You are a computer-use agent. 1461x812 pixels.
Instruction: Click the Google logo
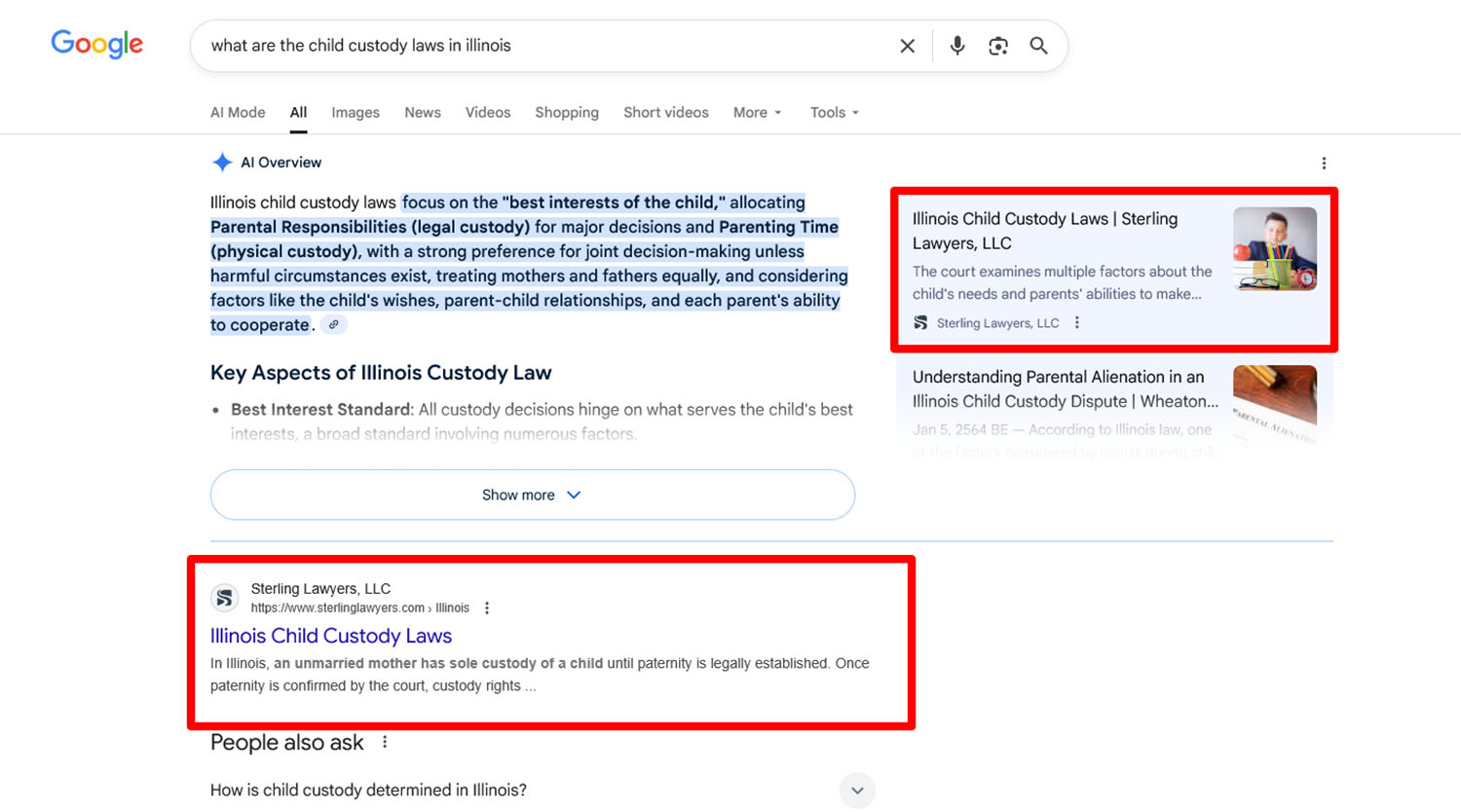pyautogui.click(x=96, y=44)
